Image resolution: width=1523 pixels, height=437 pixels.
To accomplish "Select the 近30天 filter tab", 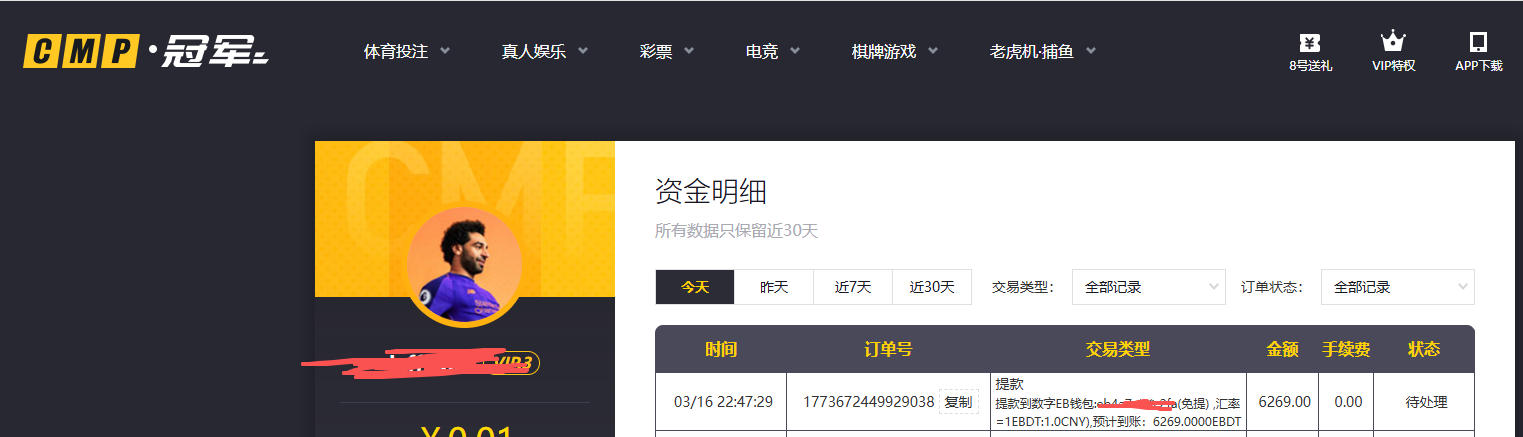I will [x=931, y=287].
